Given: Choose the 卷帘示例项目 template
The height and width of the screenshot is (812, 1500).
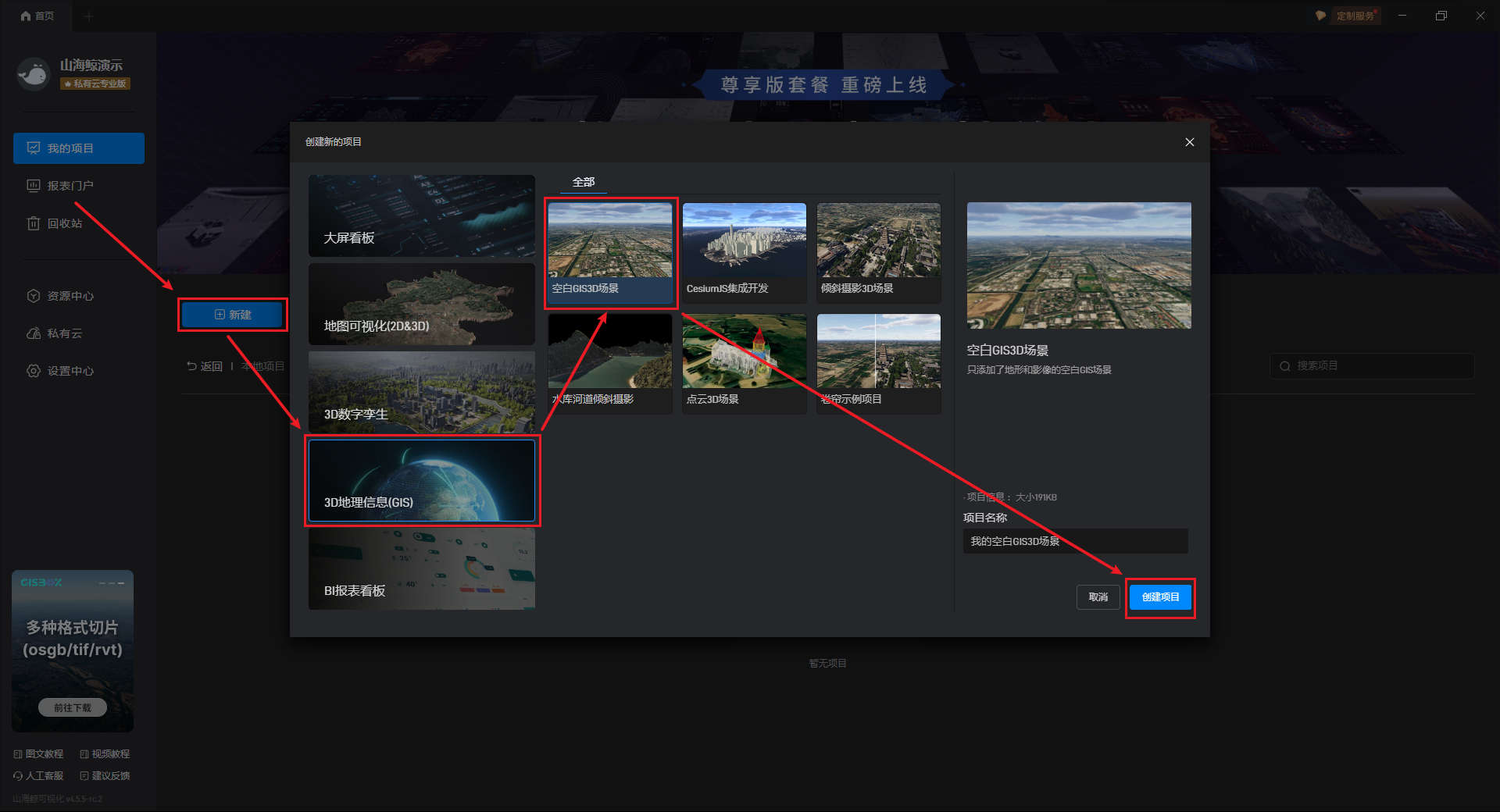Looking at the screenshot, I should click(x=879, y=364).
